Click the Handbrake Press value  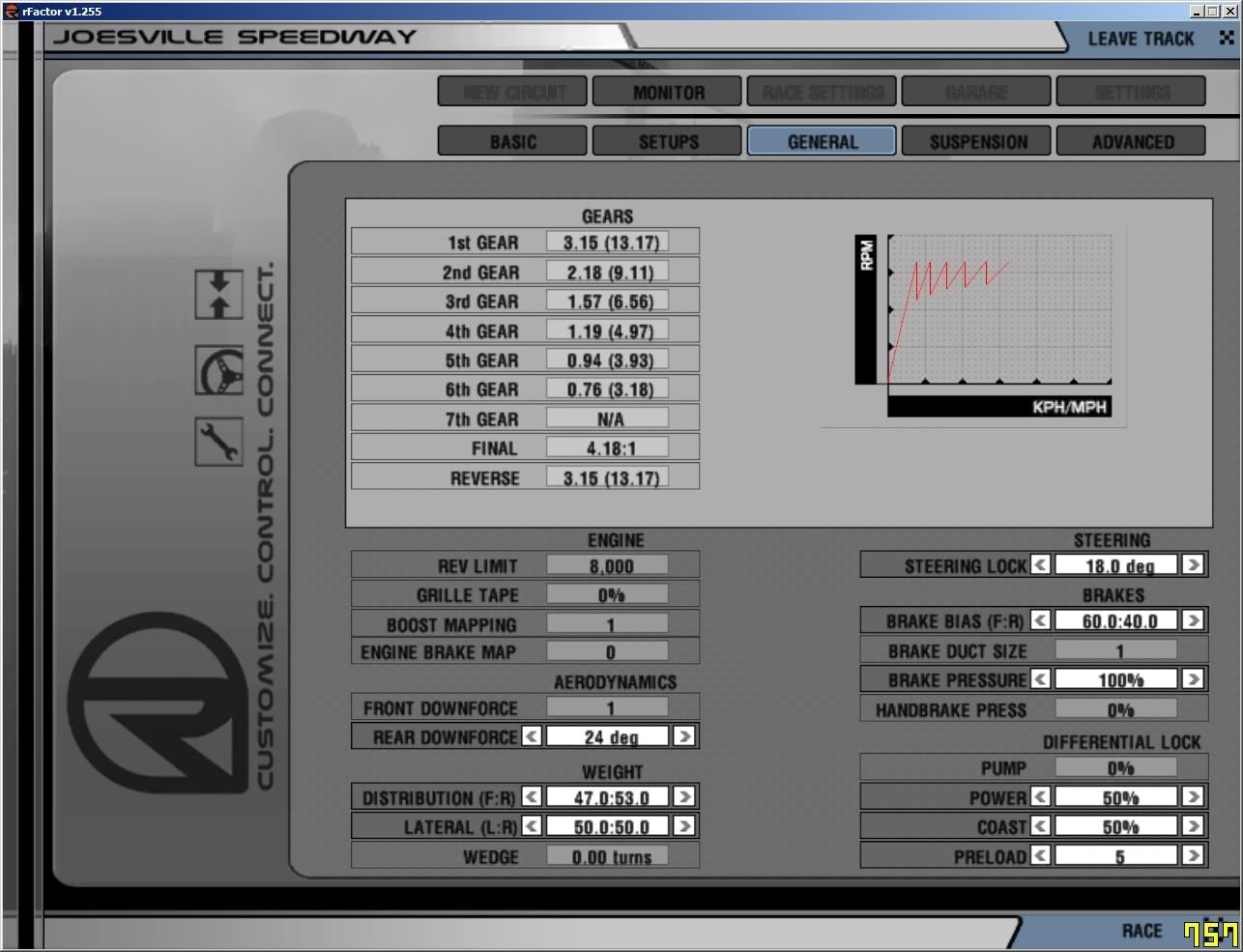pyautogui.click(x=1116, y=709)
